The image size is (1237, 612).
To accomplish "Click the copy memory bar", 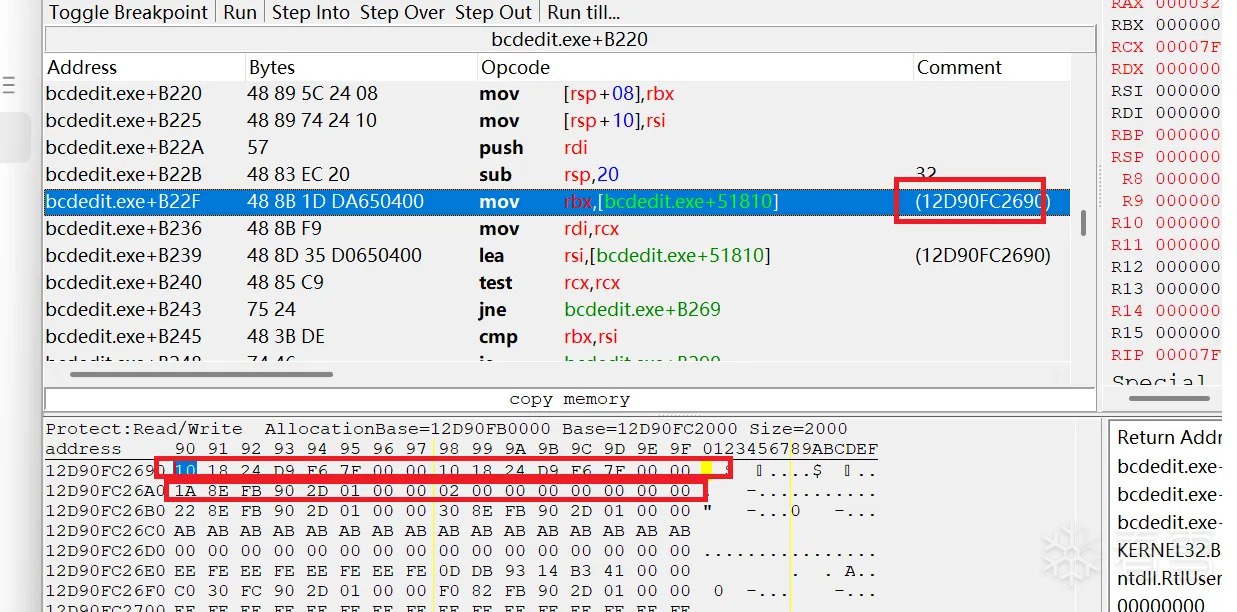I will coord(570,399).
